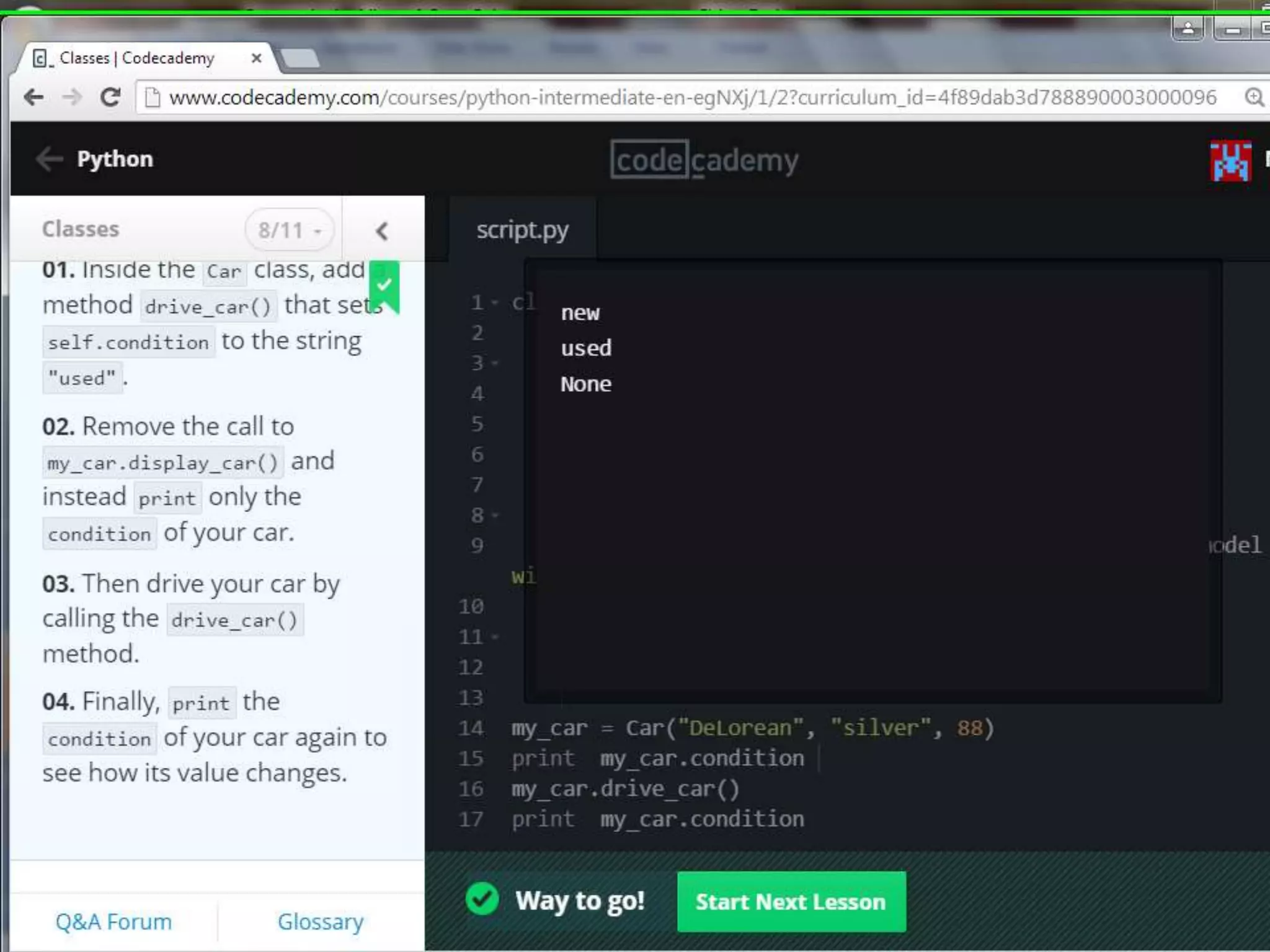Click the Start Next Lesson button
The image size is (1270, 952).
[791, 902]
